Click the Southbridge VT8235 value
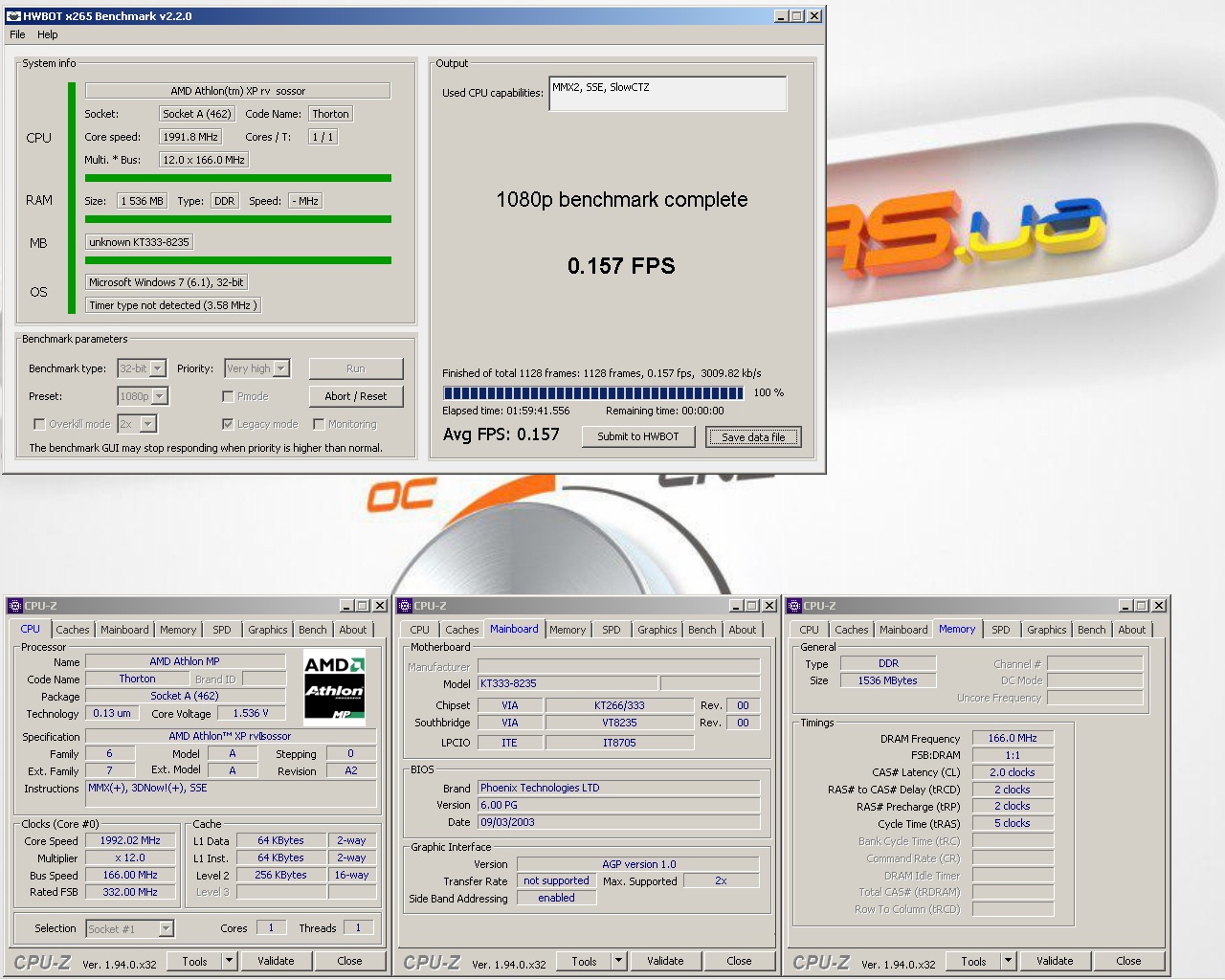Viewport: 1225px width, 980px height. (x=619, y=723)
